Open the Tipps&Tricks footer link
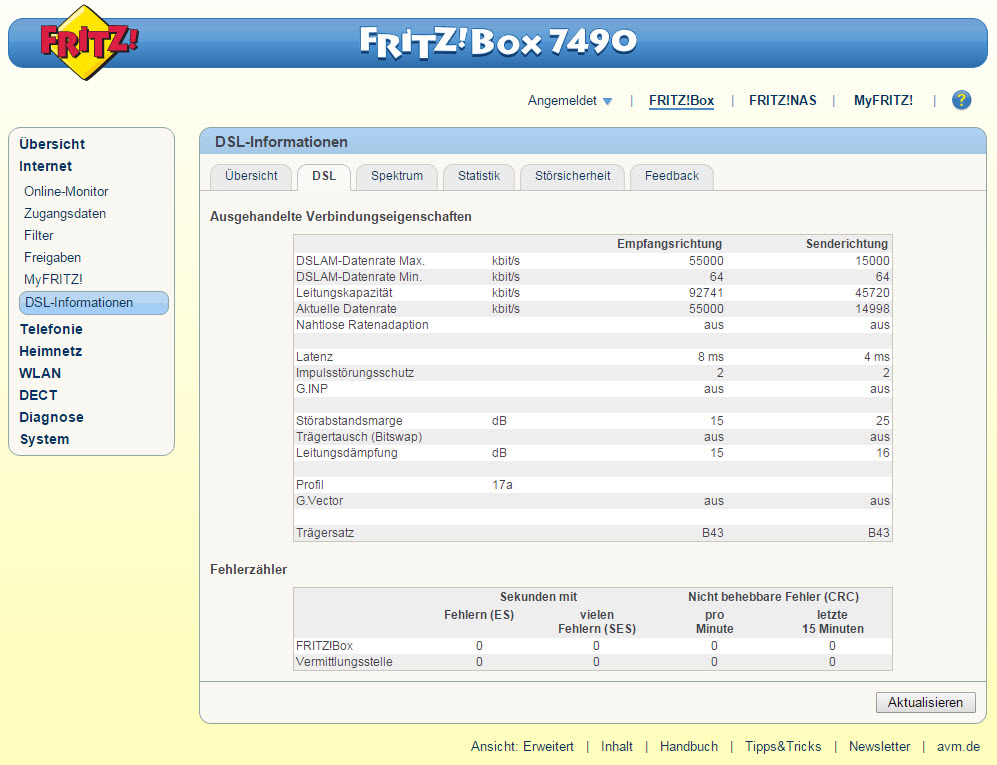This screenshot has height=765, width=997. 783,747
